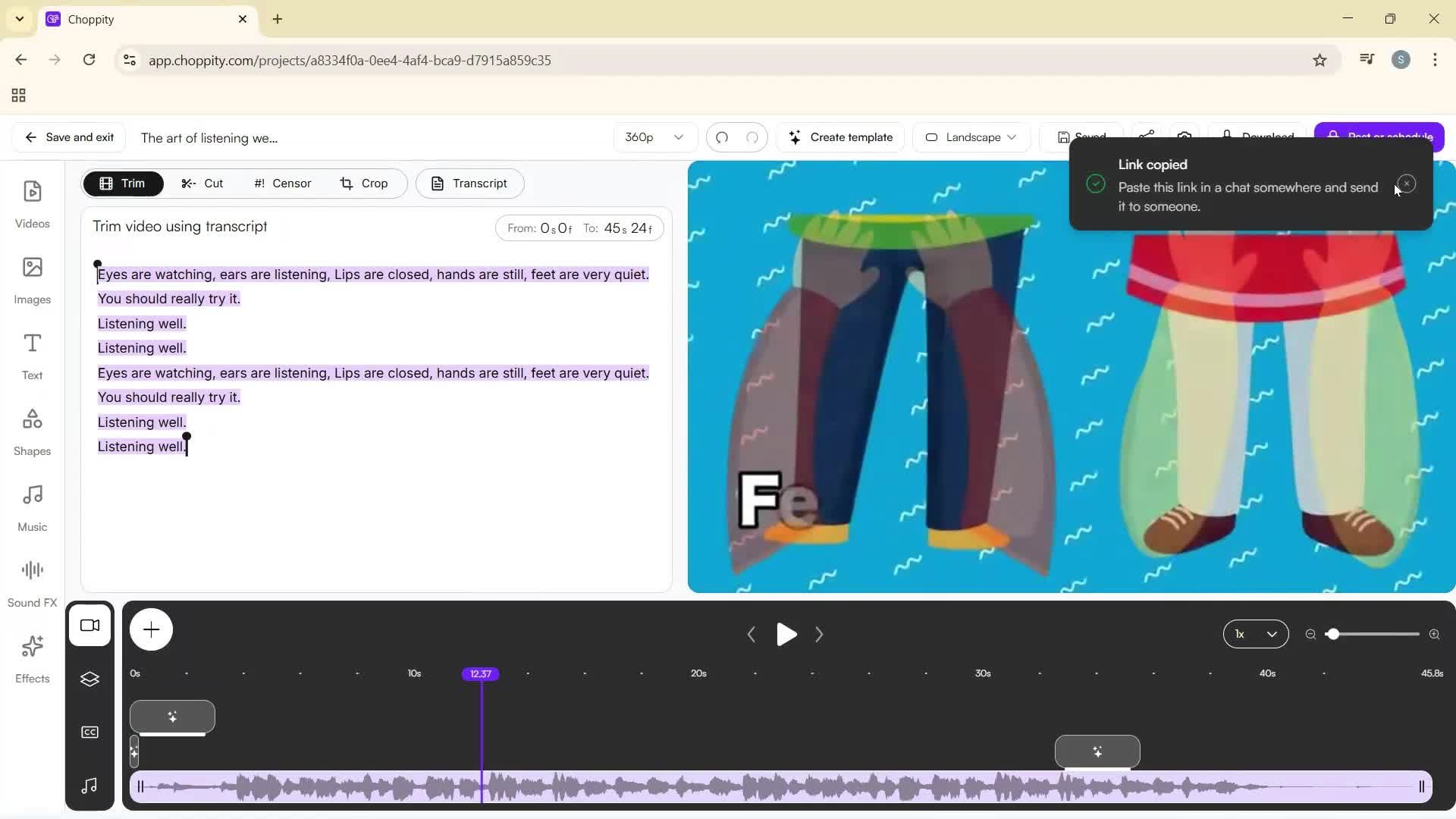The width and height of the screenshot is (1456, 819).
Task: Click the undo arrow icon
Action: tap(722, 137)
